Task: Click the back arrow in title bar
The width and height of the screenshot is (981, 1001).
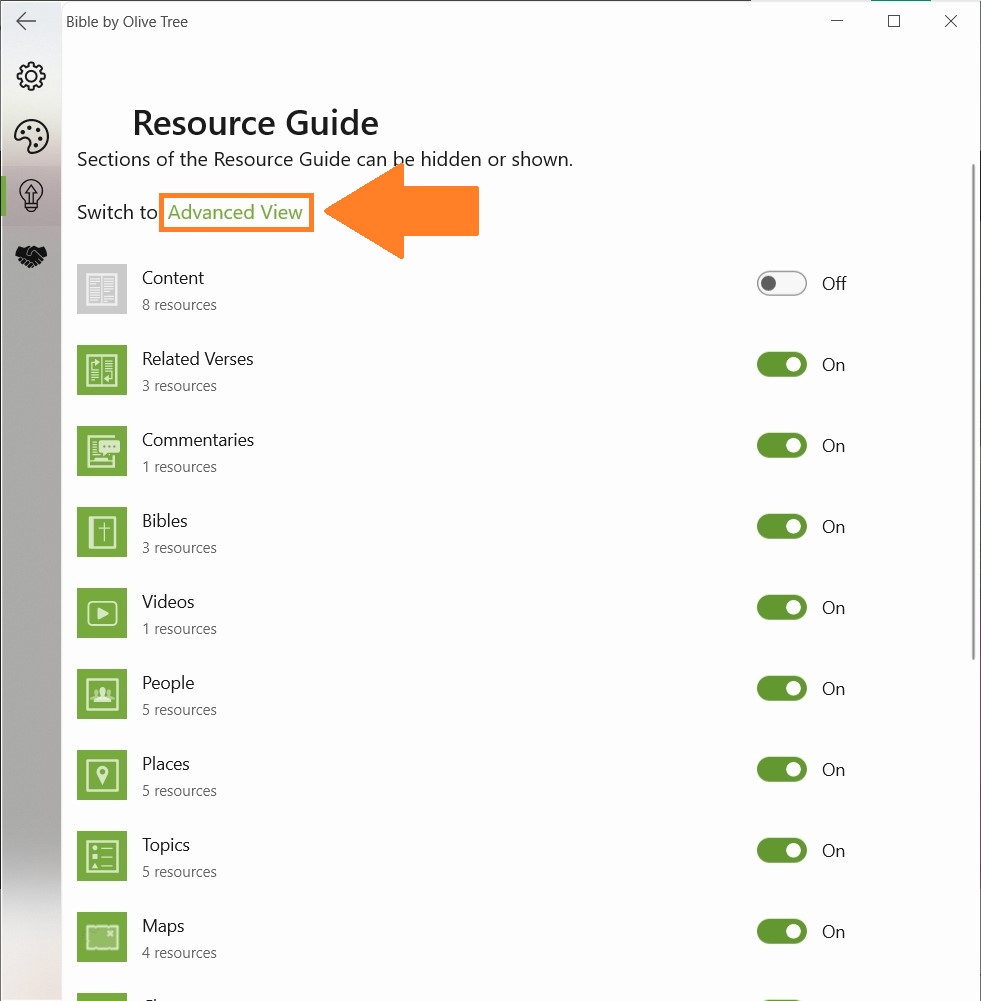Action: pos(26,21)
